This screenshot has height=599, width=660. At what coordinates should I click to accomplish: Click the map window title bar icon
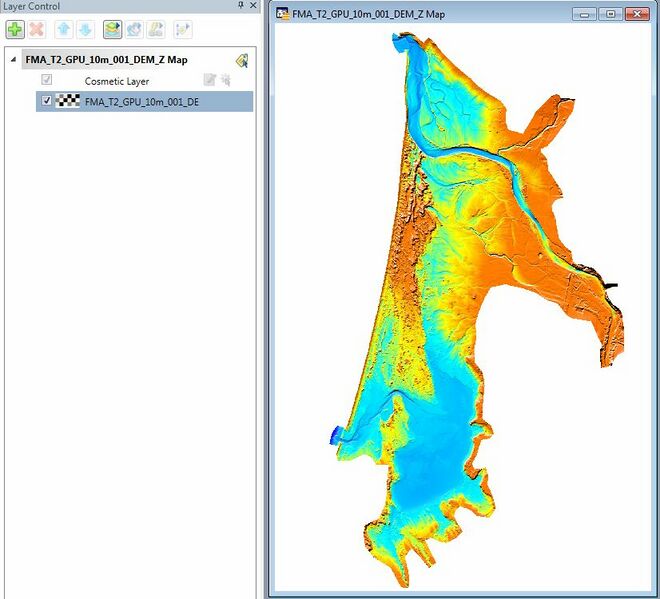282,14
